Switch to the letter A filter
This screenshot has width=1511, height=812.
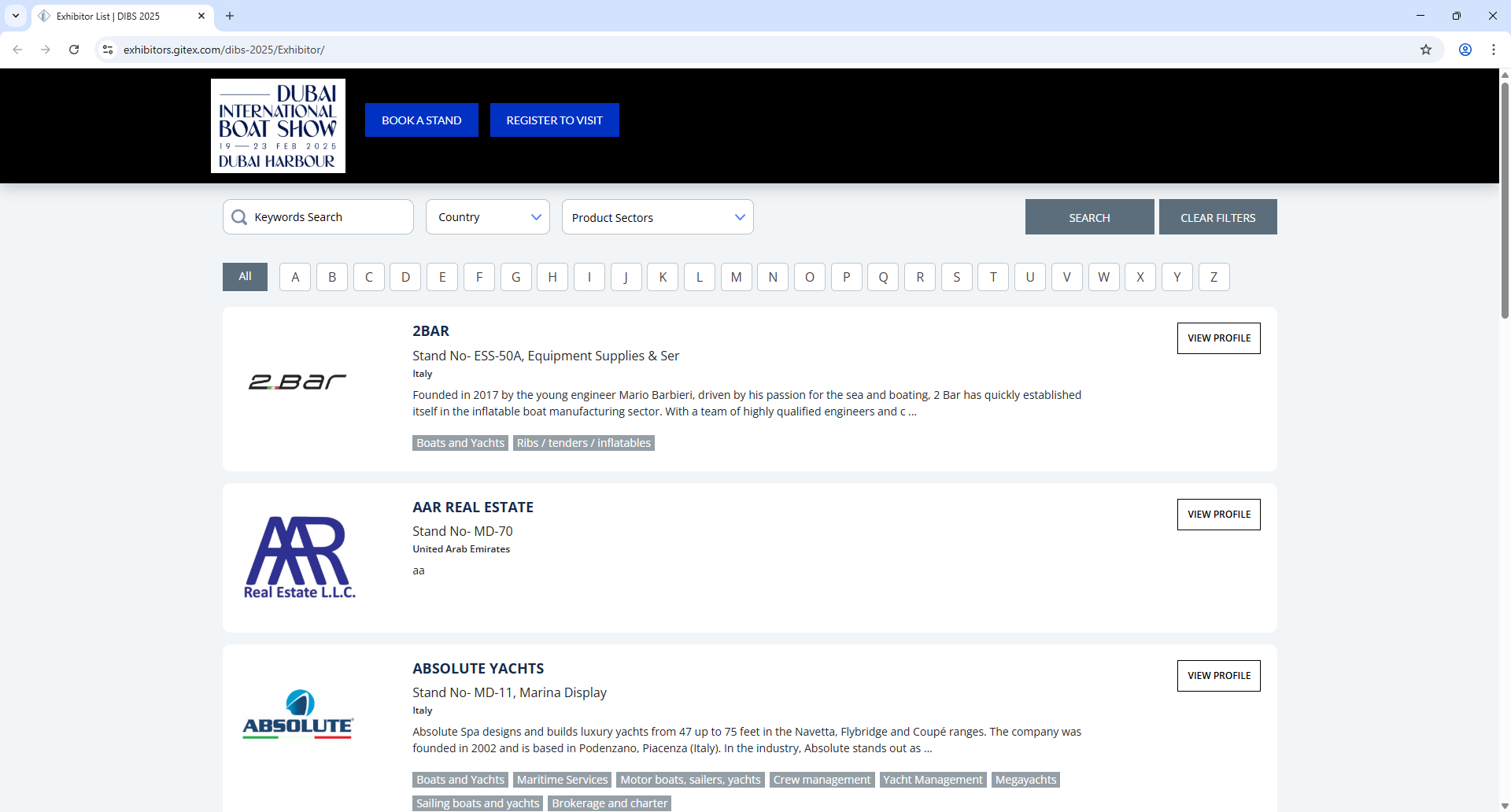(x=295, y=276)
